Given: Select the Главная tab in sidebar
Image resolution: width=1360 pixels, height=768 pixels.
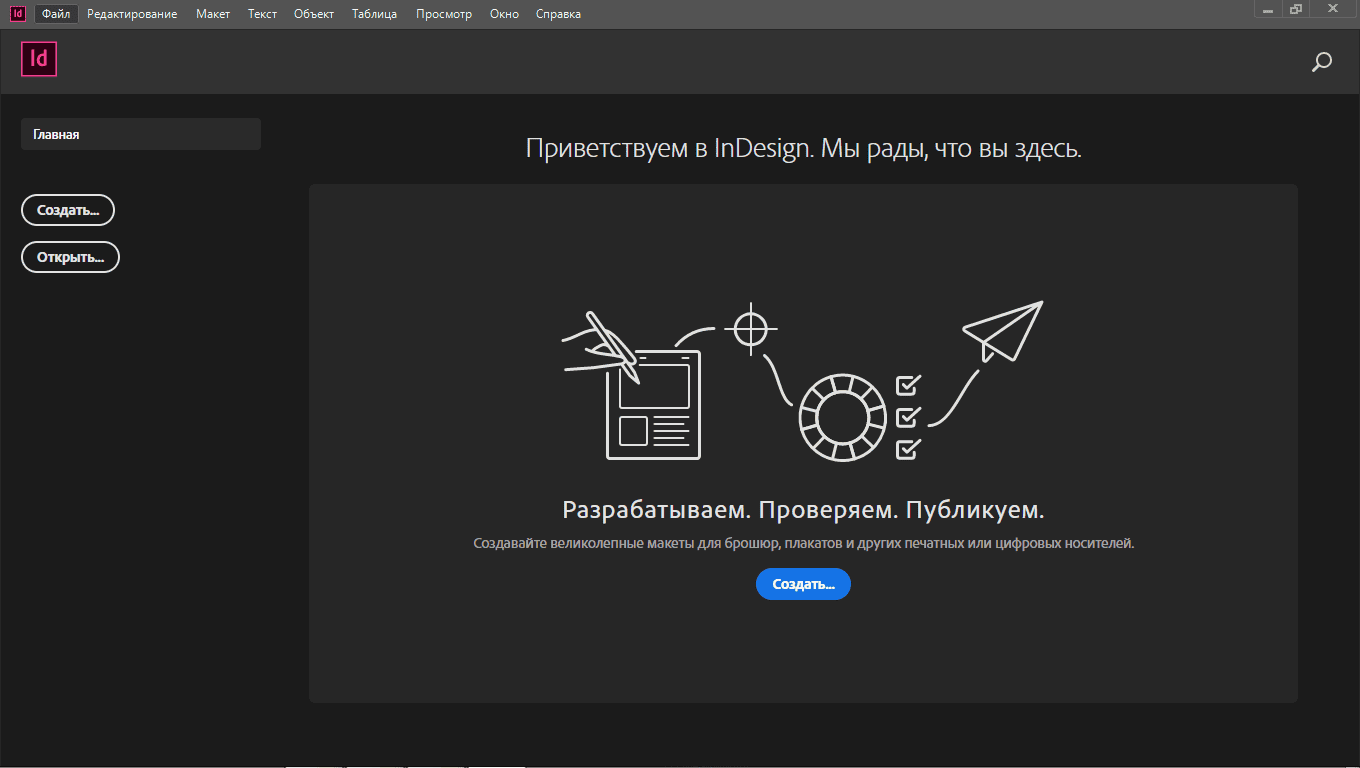Looking at the screenshot, I should [141, 134].
